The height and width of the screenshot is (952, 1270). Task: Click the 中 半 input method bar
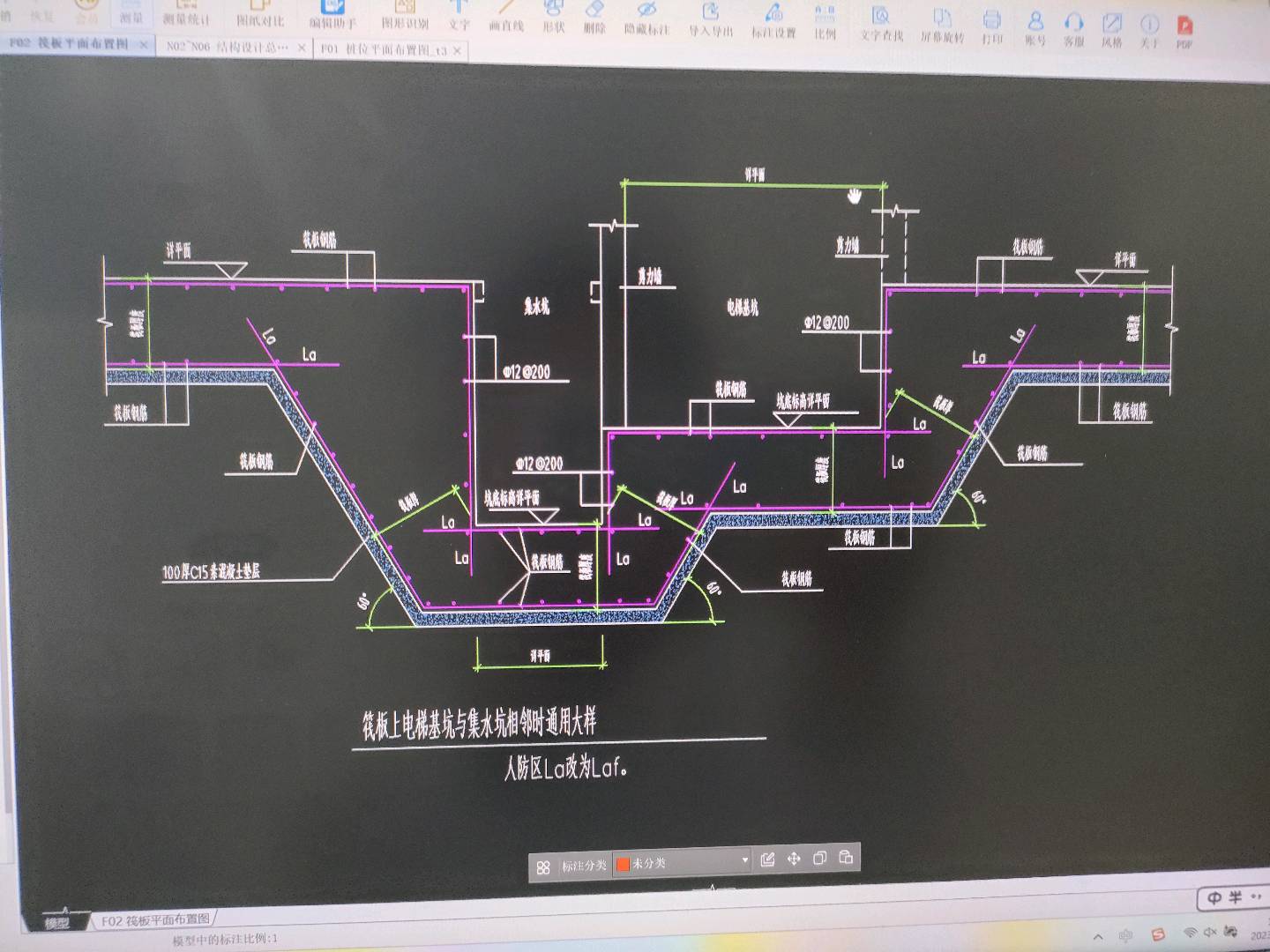(x=1234, y=897)
